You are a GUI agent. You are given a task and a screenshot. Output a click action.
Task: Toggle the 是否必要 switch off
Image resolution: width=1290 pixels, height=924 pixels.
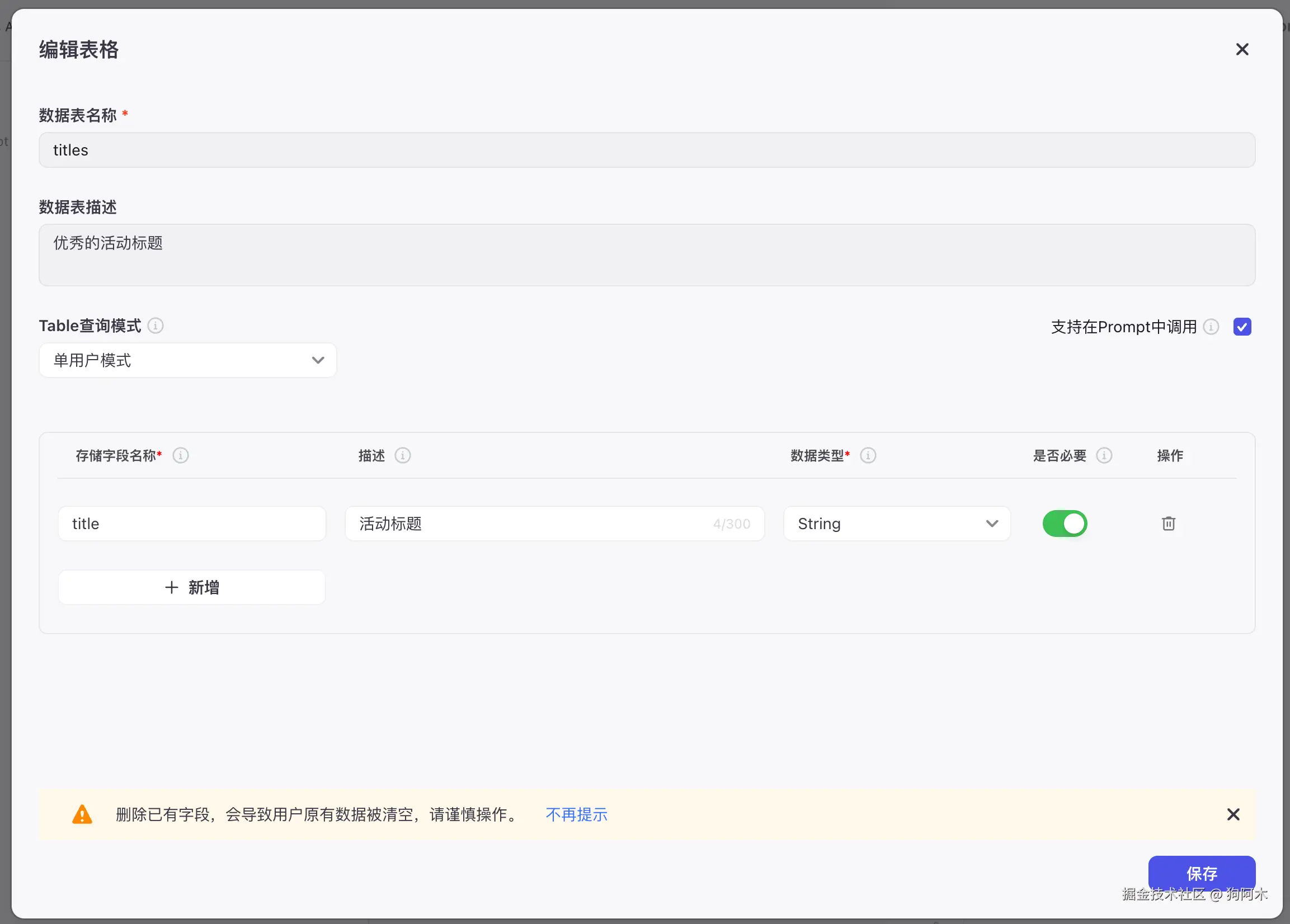coord(1065,524)
